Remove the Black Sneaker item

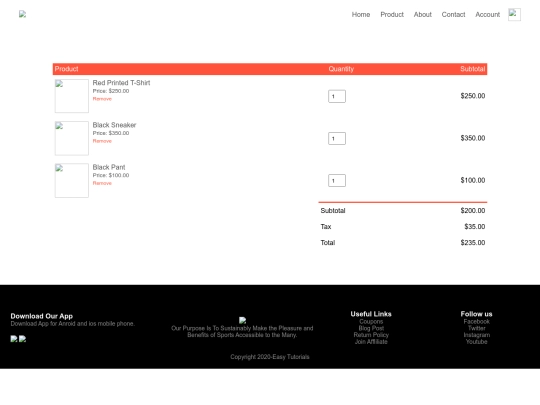click(102, 141)
